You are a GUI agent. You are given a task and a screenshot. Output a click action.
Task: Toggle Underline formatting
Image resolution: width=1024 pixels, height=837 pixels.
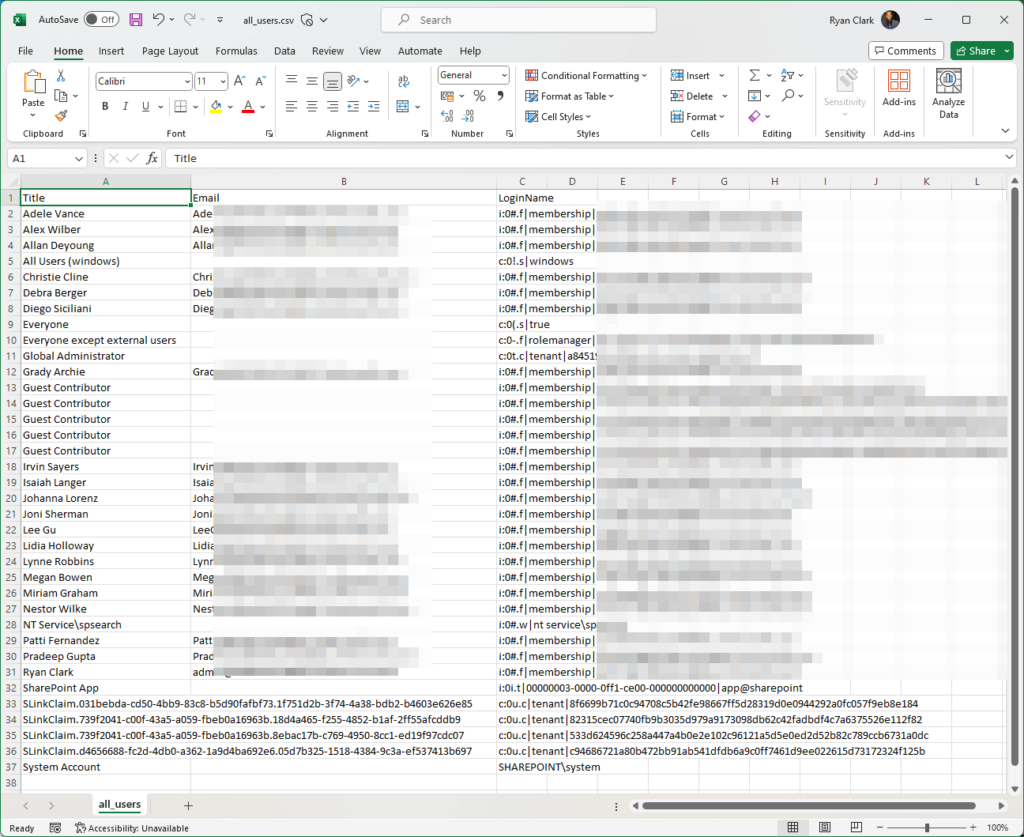(x=146, y=106)
